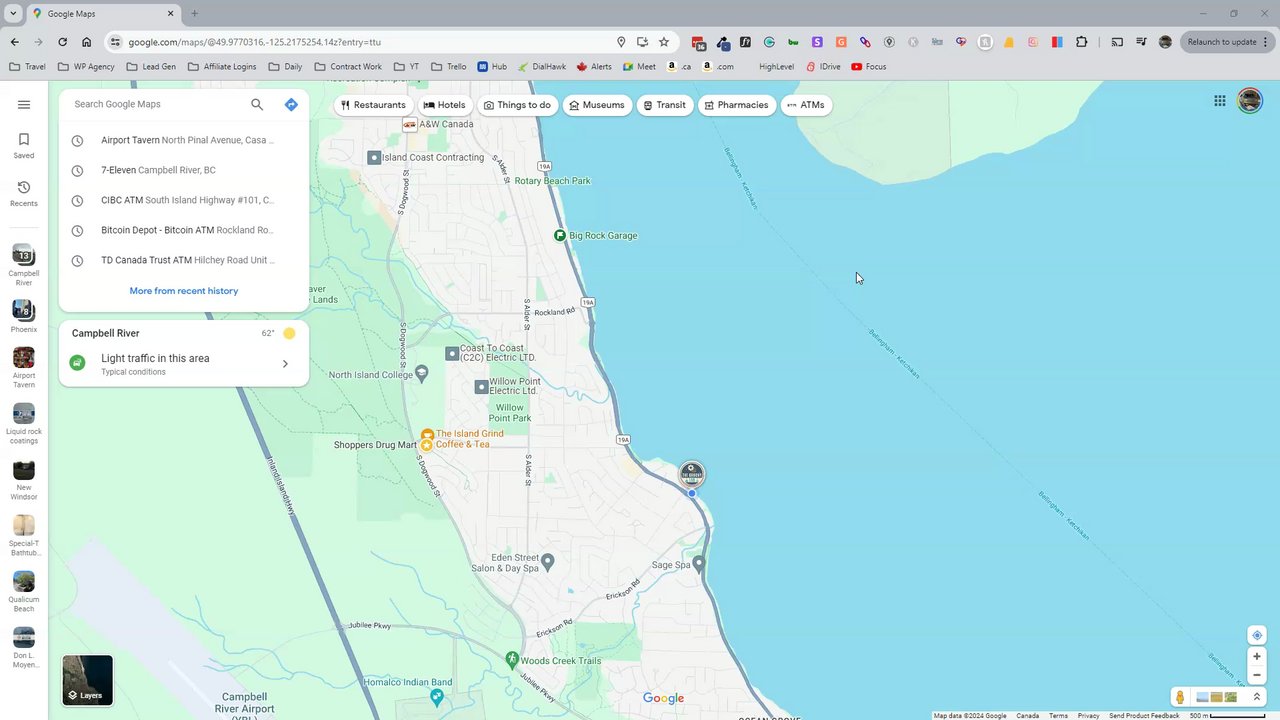This screenshot has width=1280, height=720.
Task: Open the DialHawk bookmark
Action: (541, 67)
